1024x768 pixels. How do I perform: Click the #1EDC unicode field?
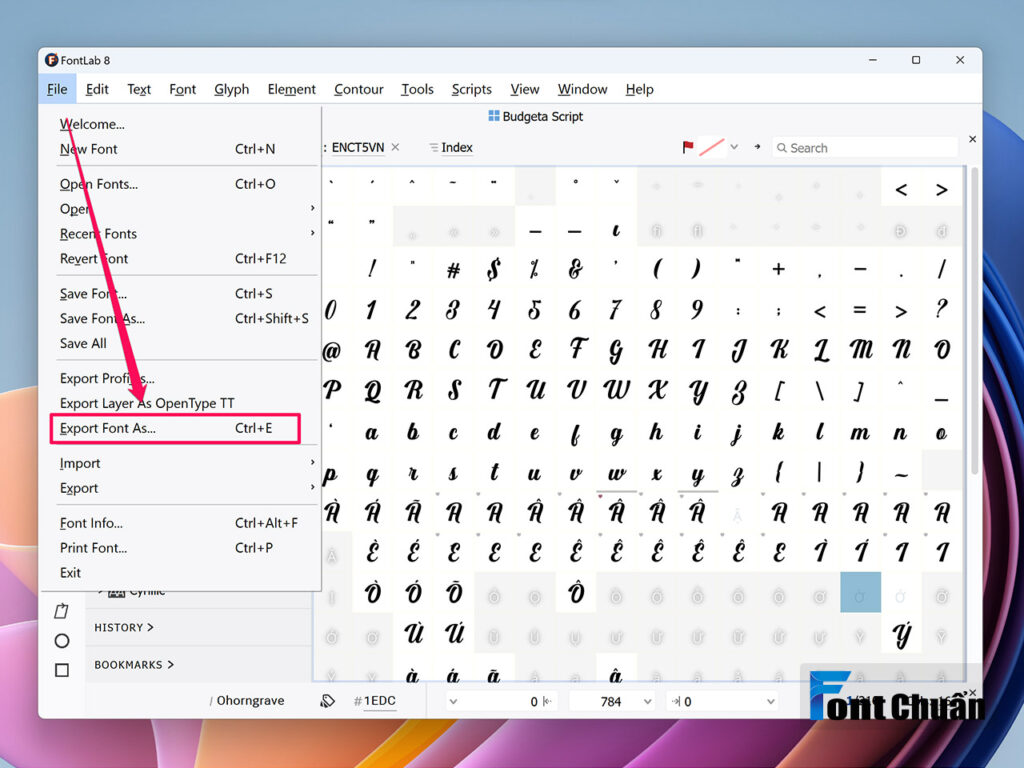375,701
